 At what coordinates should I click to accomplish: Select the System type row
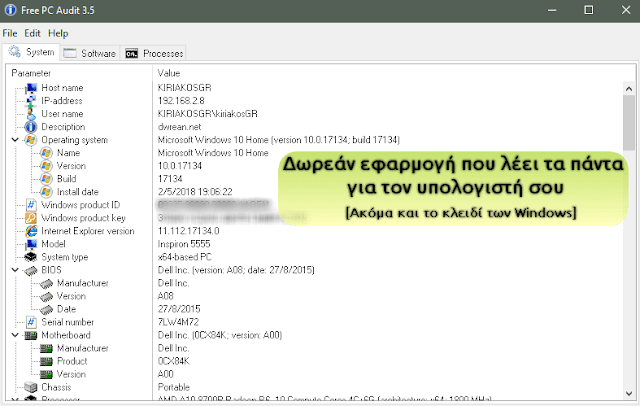(315, 257)
